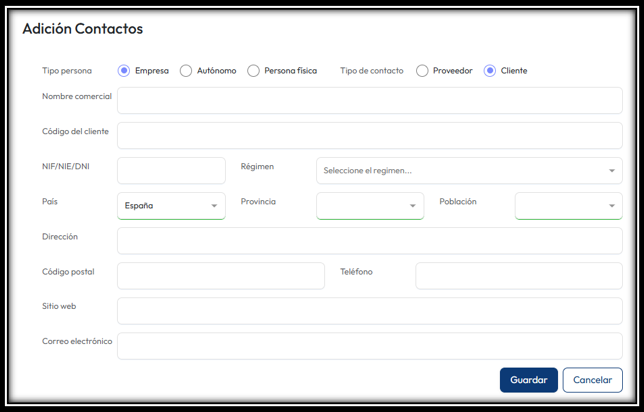Screen dimensions: 644x412
Task: Click the Nombre comercial field
Action: tap(370, 101)
